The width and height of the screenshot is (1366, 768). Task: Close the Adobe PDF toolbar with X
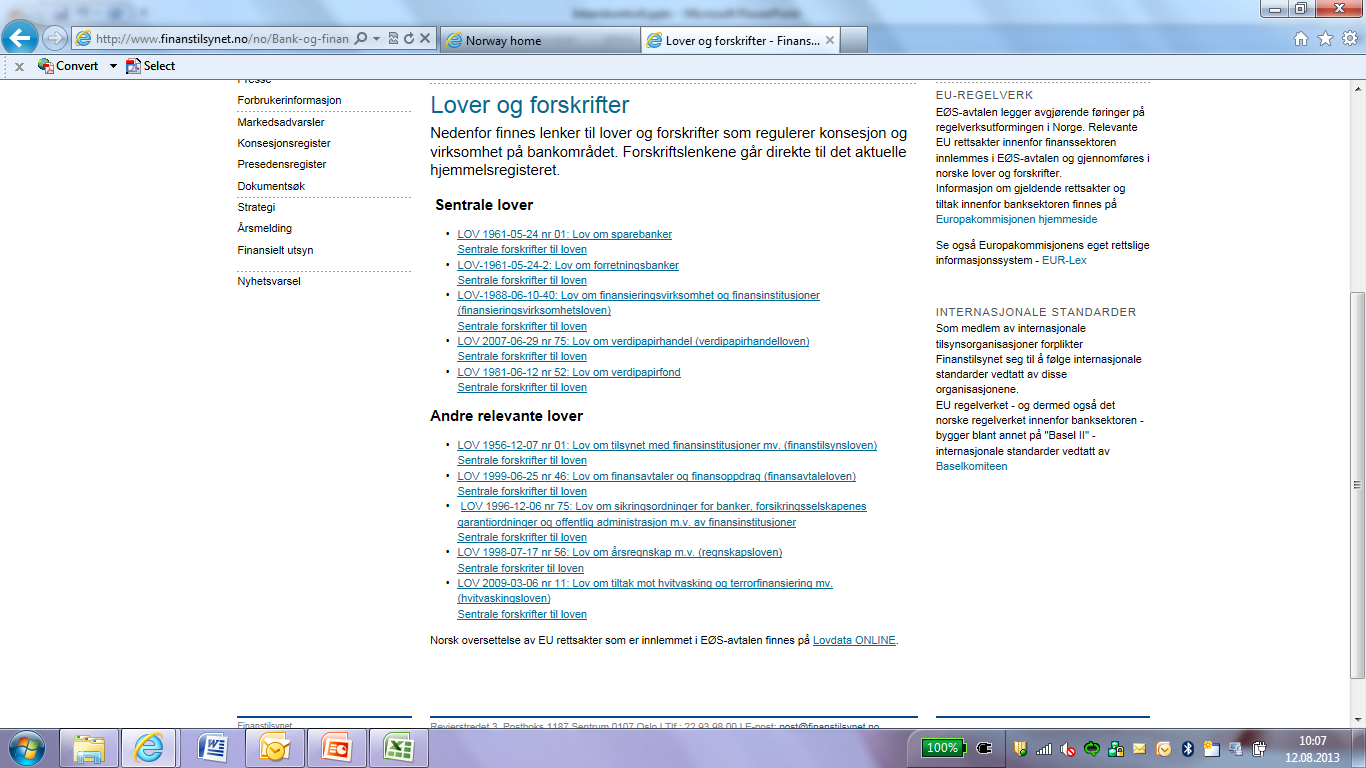(x=19, y=66)
